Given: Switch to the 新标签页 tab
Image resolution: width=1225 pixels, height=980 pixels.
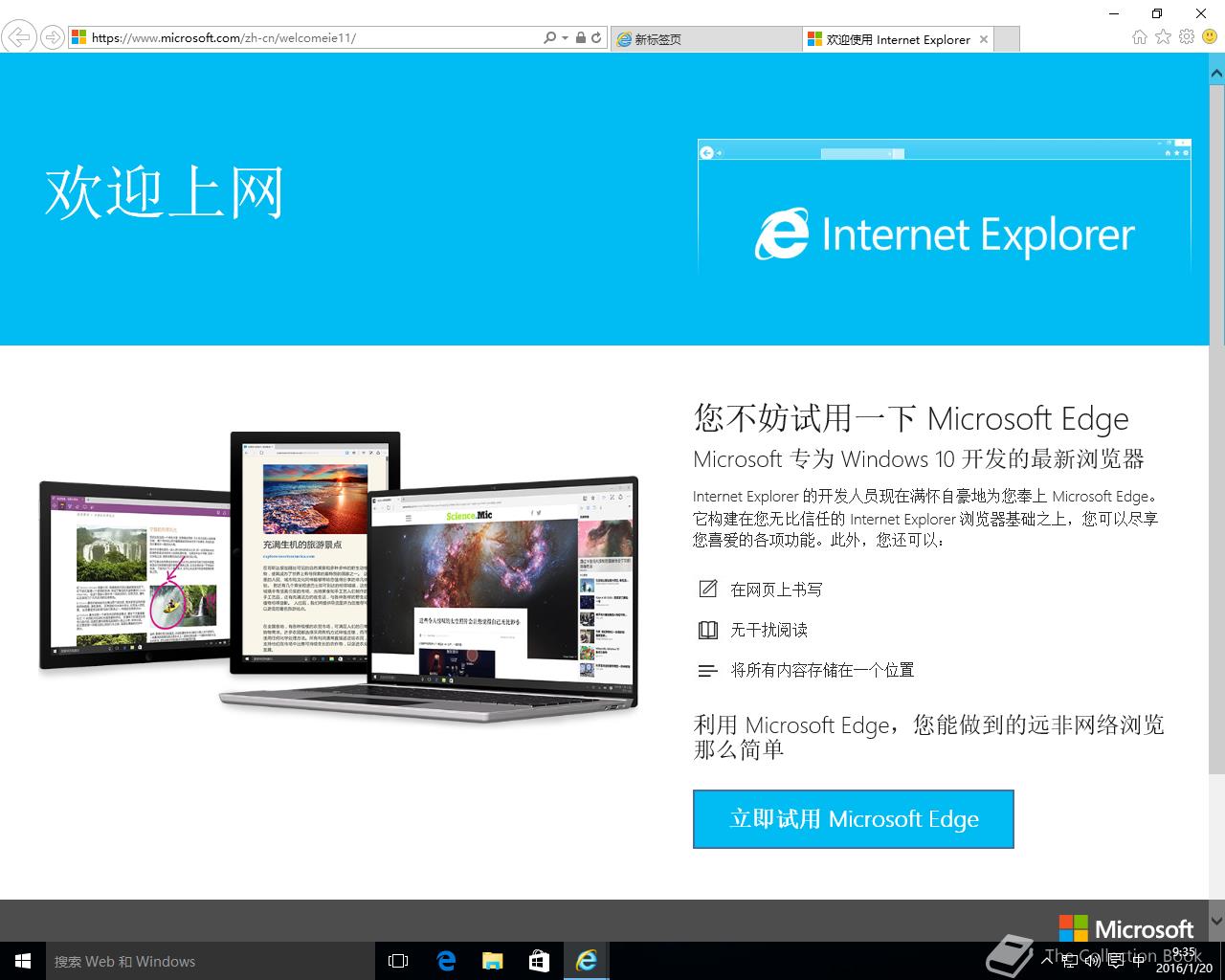Looking at the screenshot, I should [706, 39].
